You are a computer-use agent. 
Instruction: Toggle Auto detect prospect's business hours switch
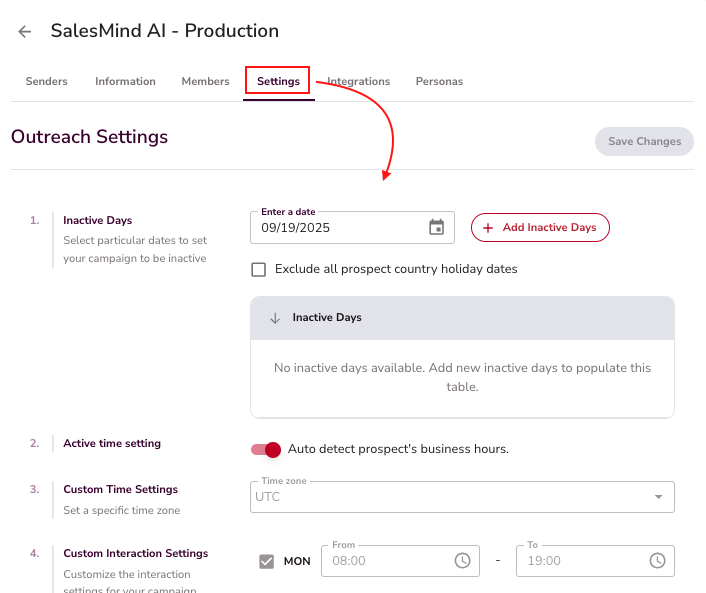266,449
